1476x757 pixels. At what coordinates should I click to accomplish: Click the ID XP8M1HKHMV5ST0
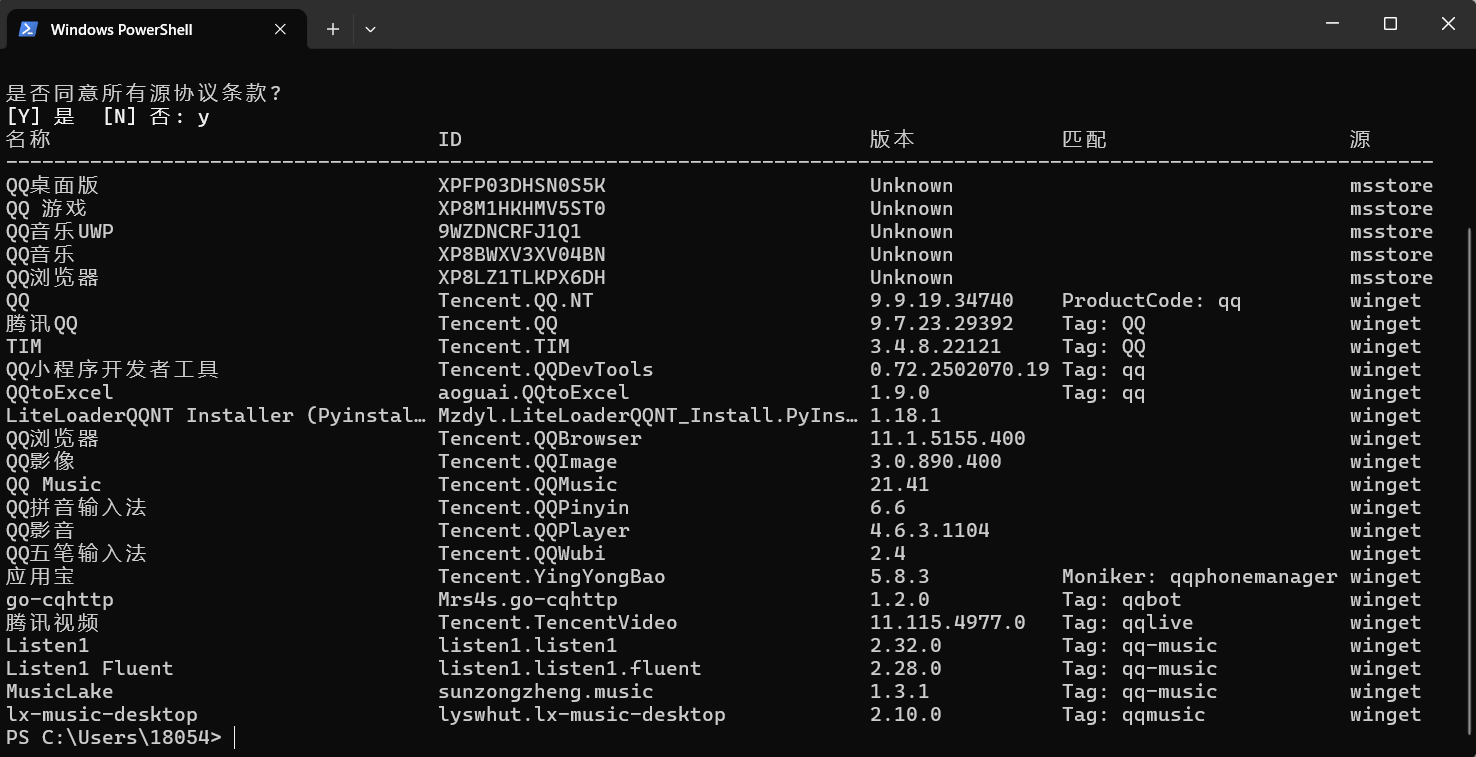pyautogui.click(x=522, y=208)
